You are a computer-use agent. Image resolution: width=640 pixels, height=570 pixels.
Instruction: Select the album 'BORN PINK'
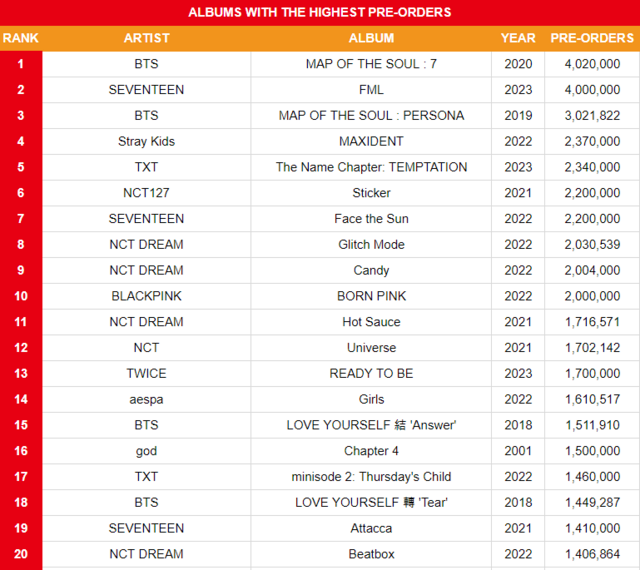371,296
